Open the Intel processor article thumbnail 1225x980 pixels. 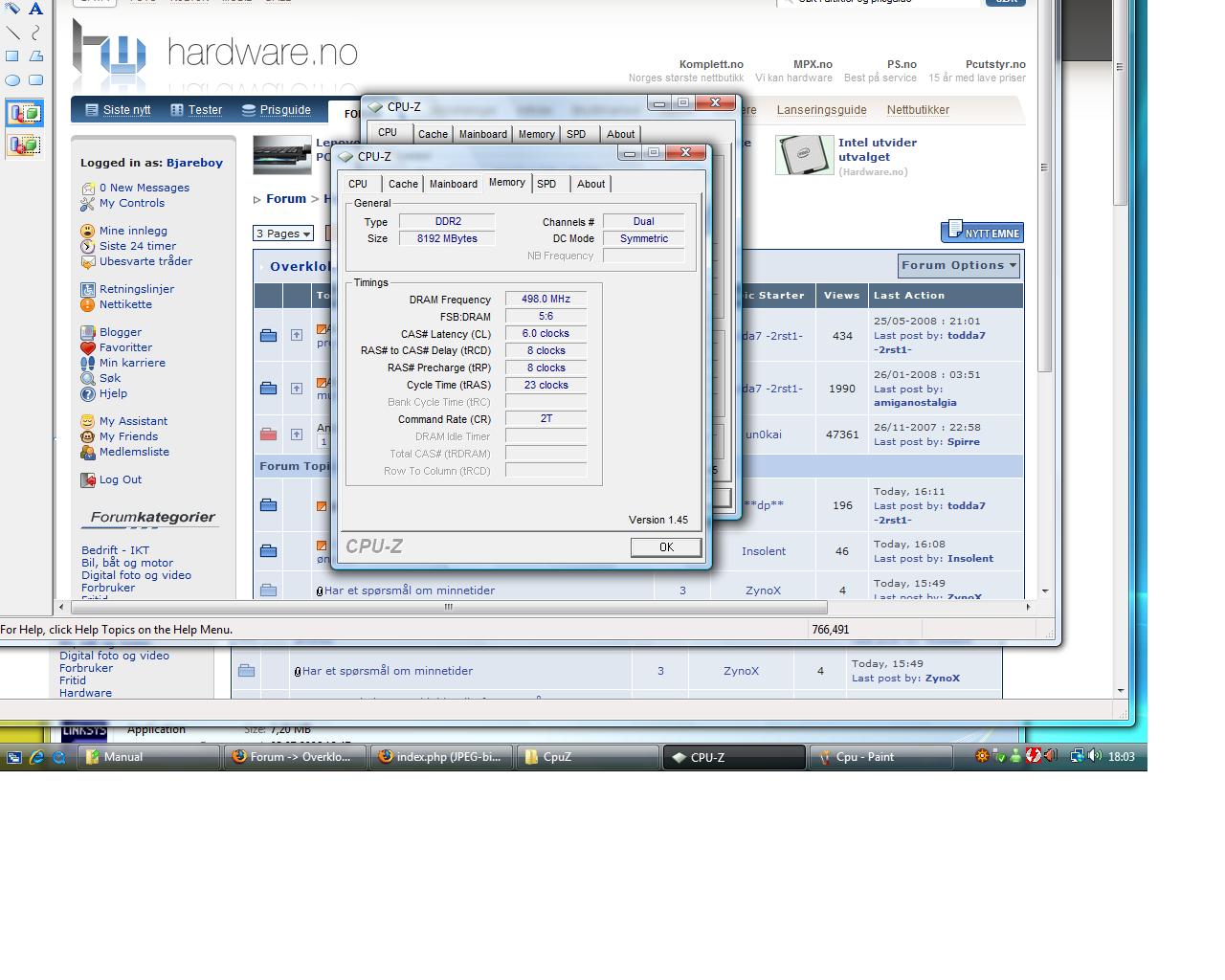pyautogui.click(x=805, y=155)
